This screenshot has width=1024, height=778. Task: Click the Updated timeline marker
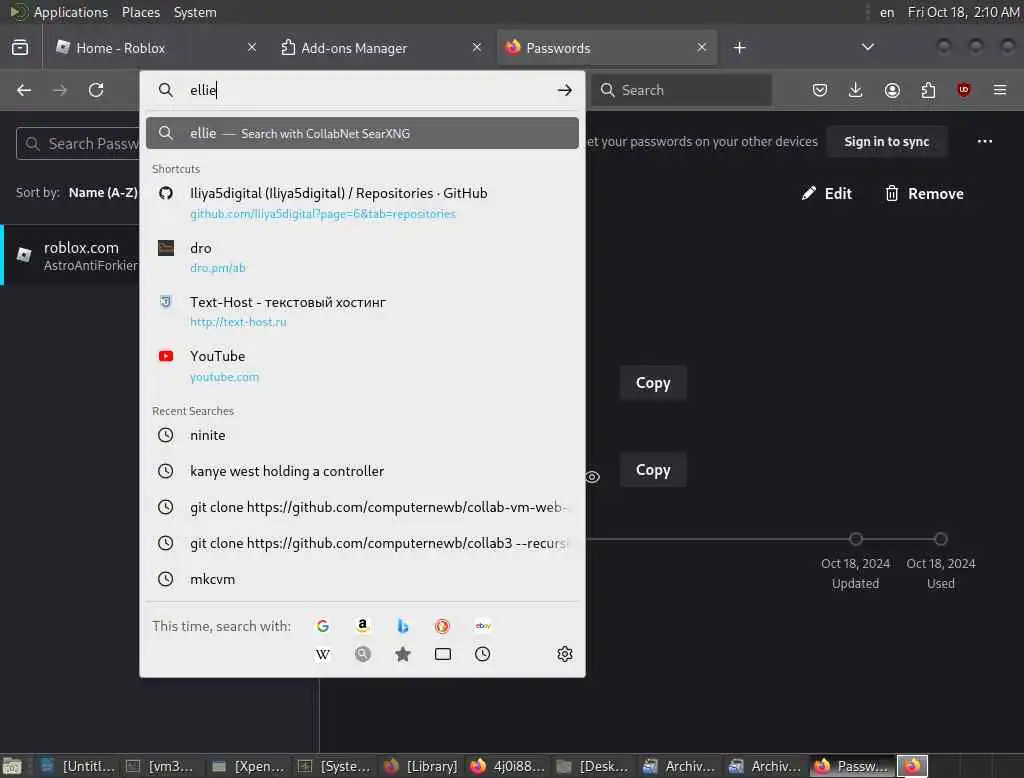coord(856,539)
